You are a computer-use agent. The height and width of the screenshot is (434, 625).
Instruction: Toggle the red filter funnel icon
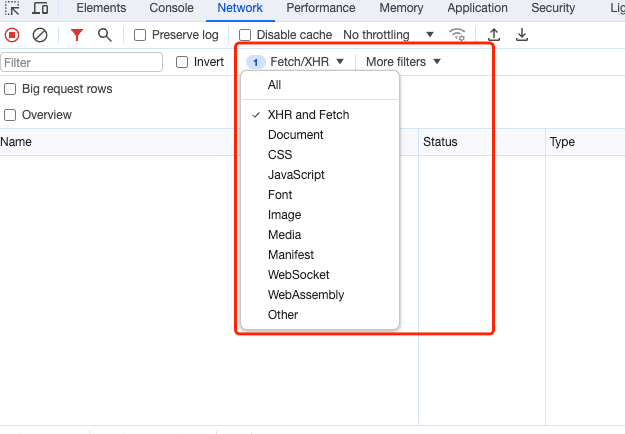tap(77, 35)
